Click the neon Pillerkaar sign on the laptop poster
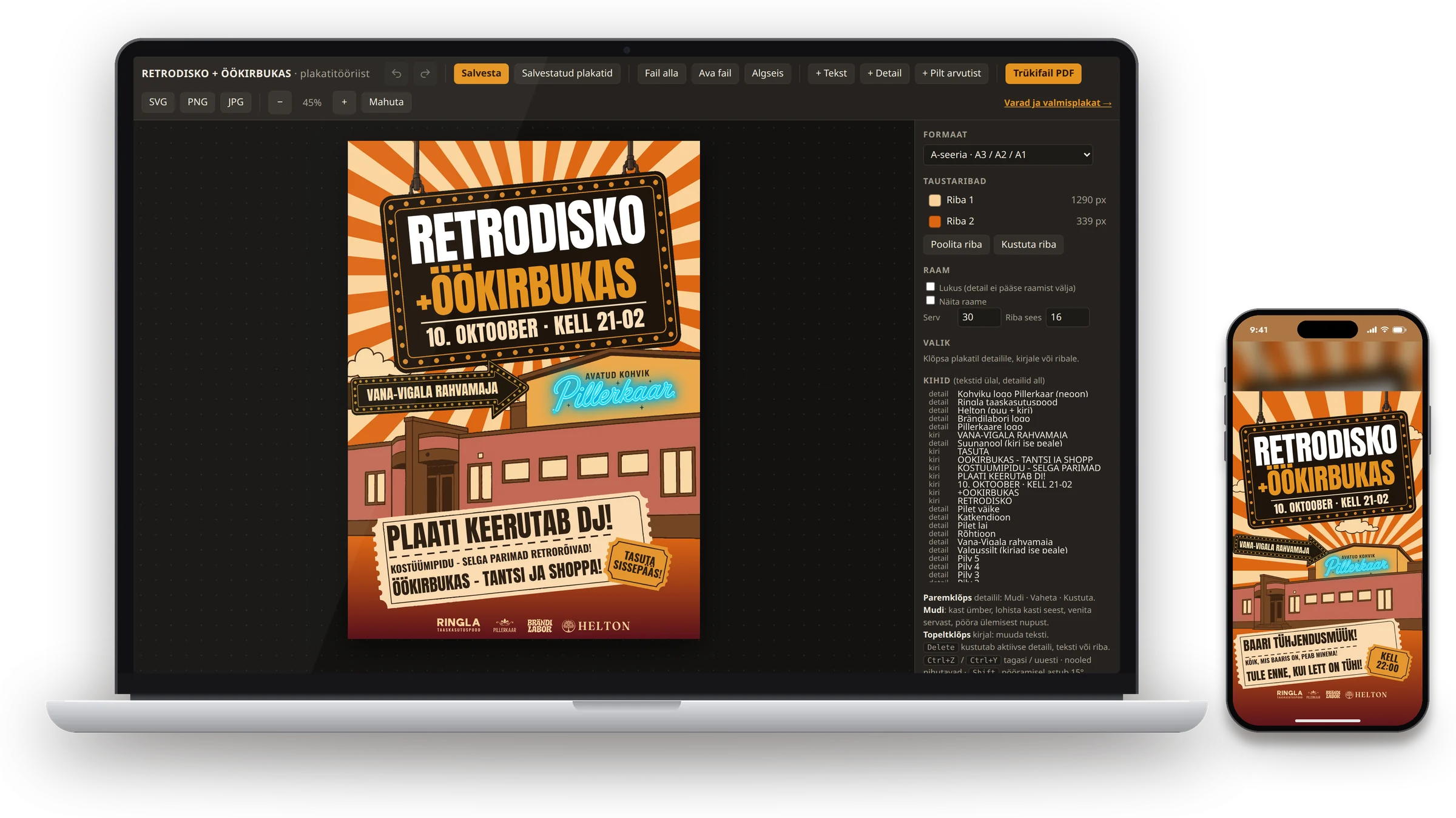Viewport: 1456px width, 818px height. point(613,393)
